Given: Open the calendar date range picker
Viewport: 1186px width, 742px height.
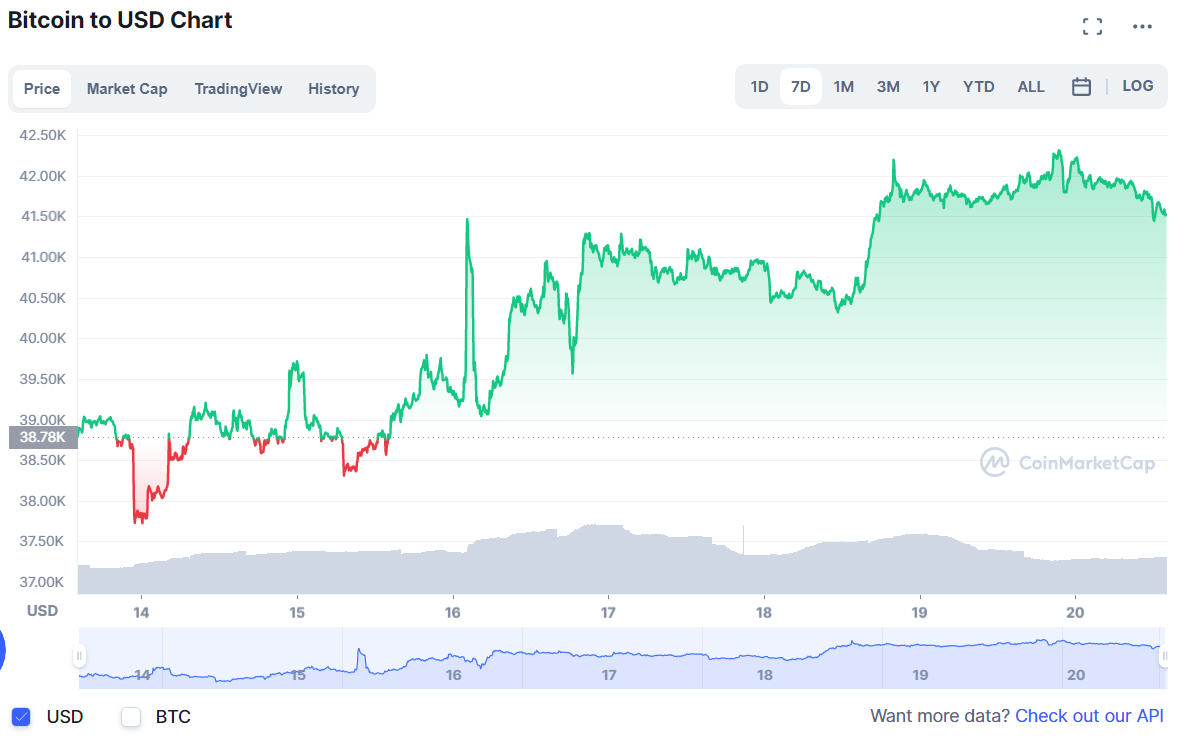Looking at the screenshot, I should tap(1081, 87).
